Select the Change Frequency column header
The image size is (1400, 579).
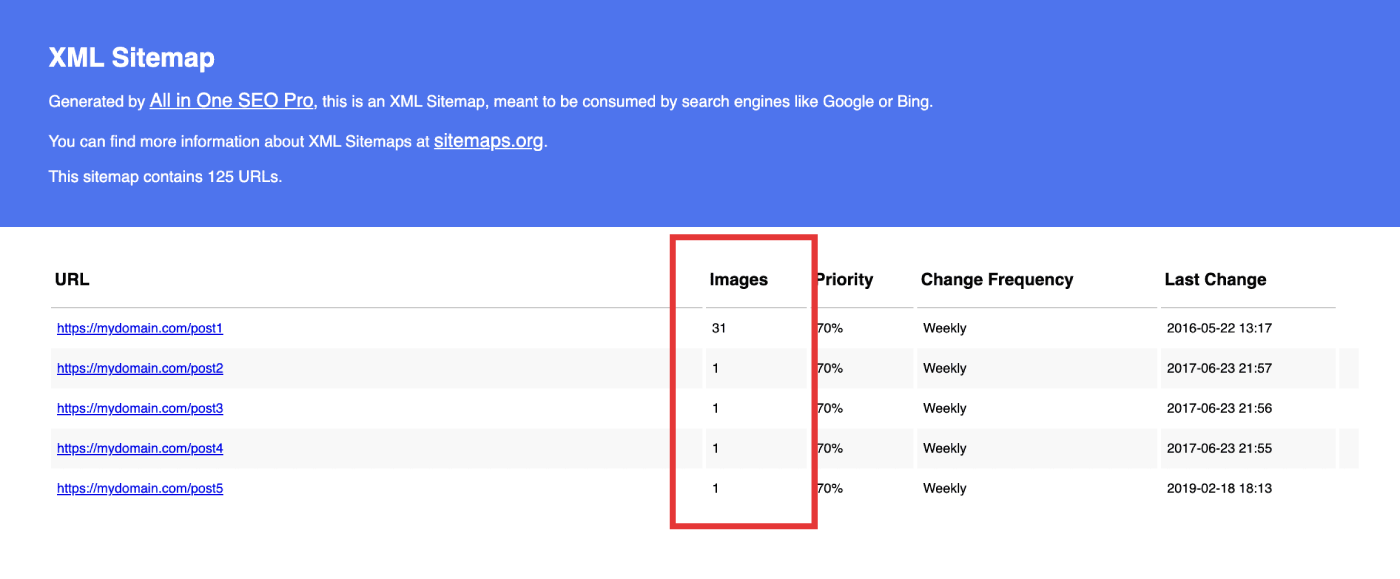point(997,279)
